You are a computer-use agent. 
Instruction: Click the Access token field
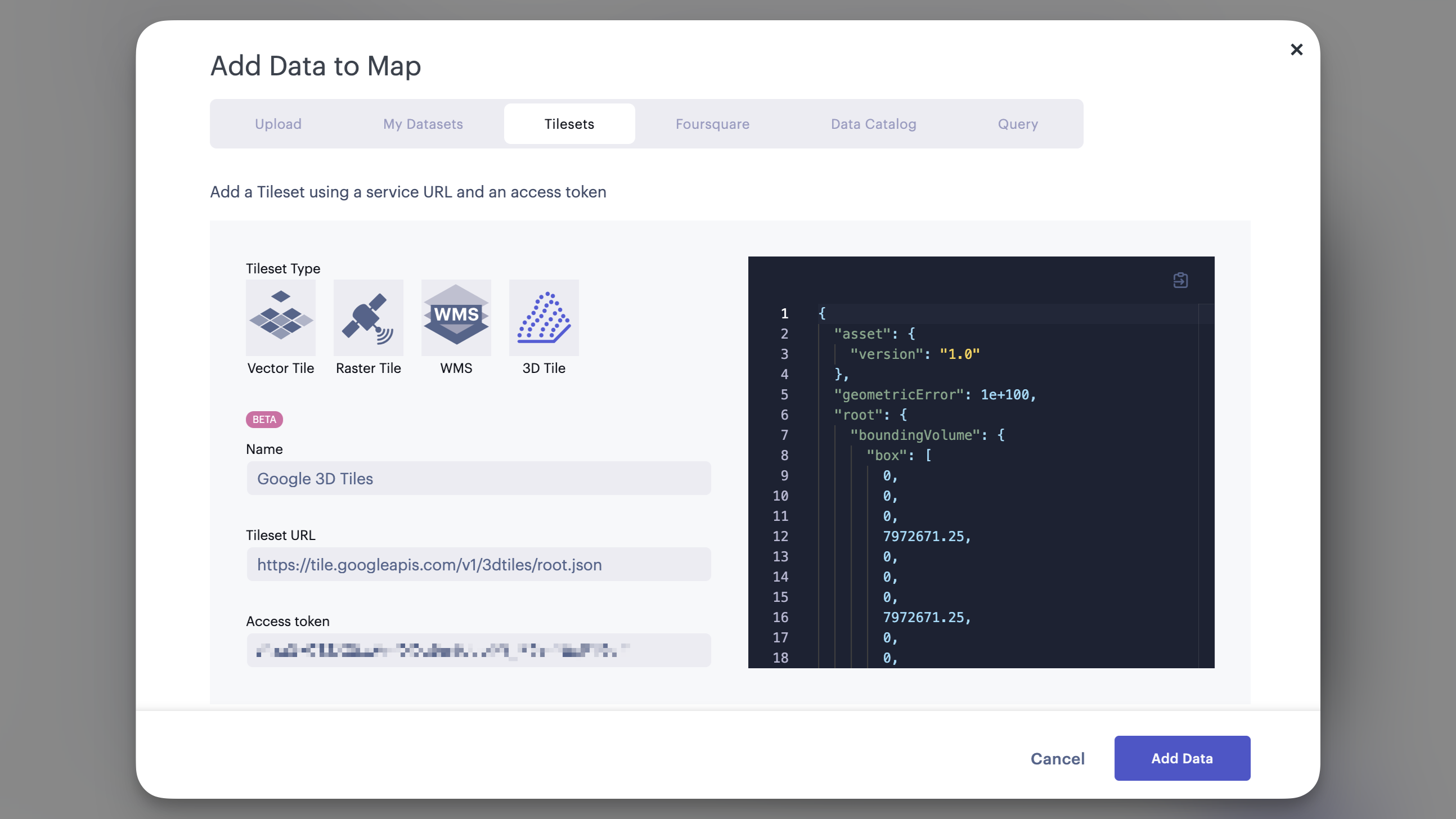(478, 650)
